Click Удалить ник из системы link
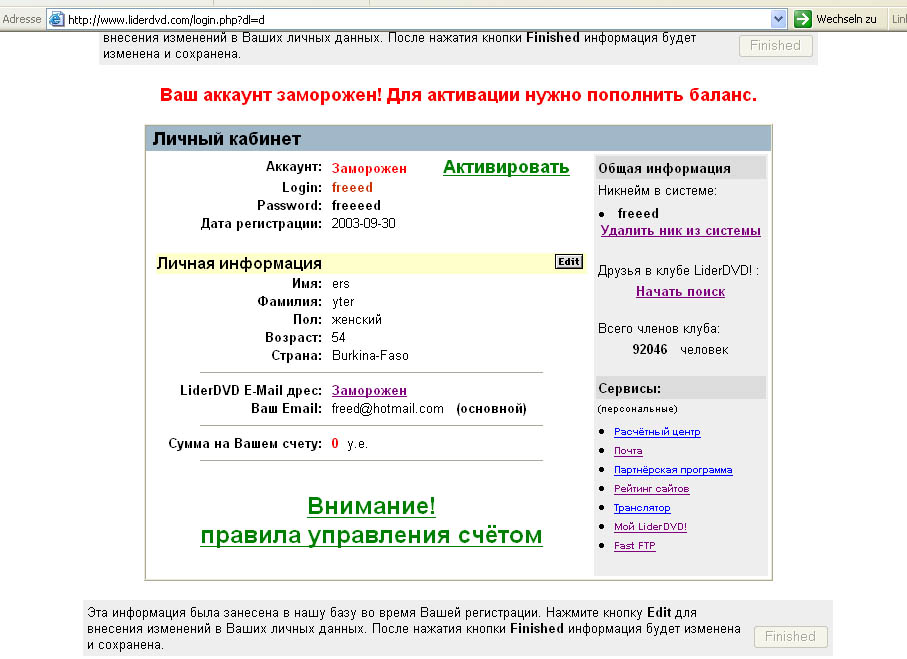Image resolution: width=907 pixels, height=659 pixels. tap(680, 231)
